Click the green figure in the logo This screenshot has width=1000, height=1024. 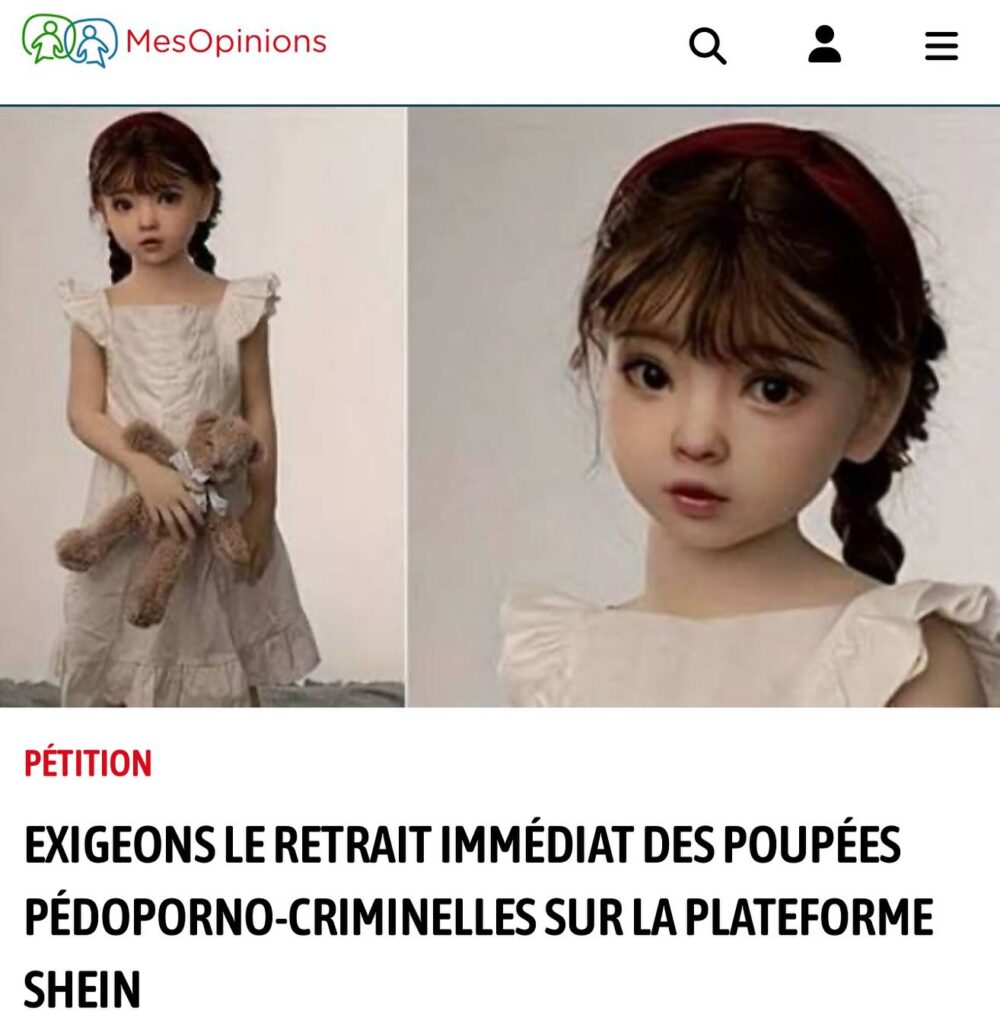tap(47, 39)
